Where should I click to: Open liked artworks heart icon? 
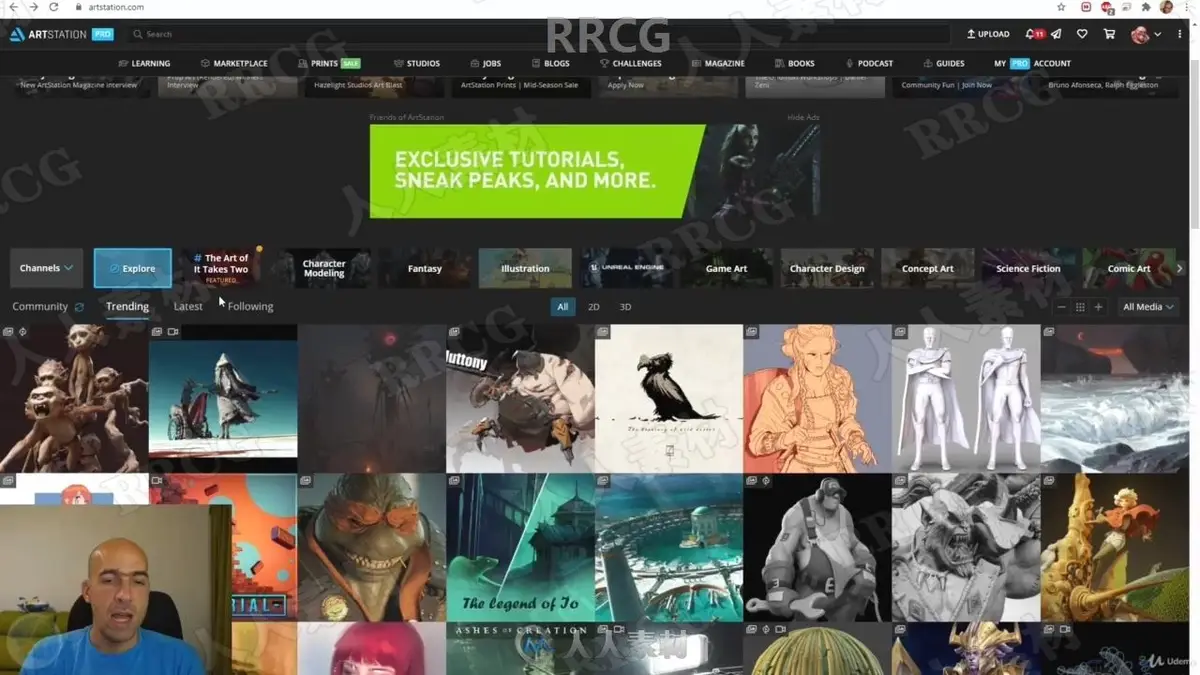(1082, 34)
